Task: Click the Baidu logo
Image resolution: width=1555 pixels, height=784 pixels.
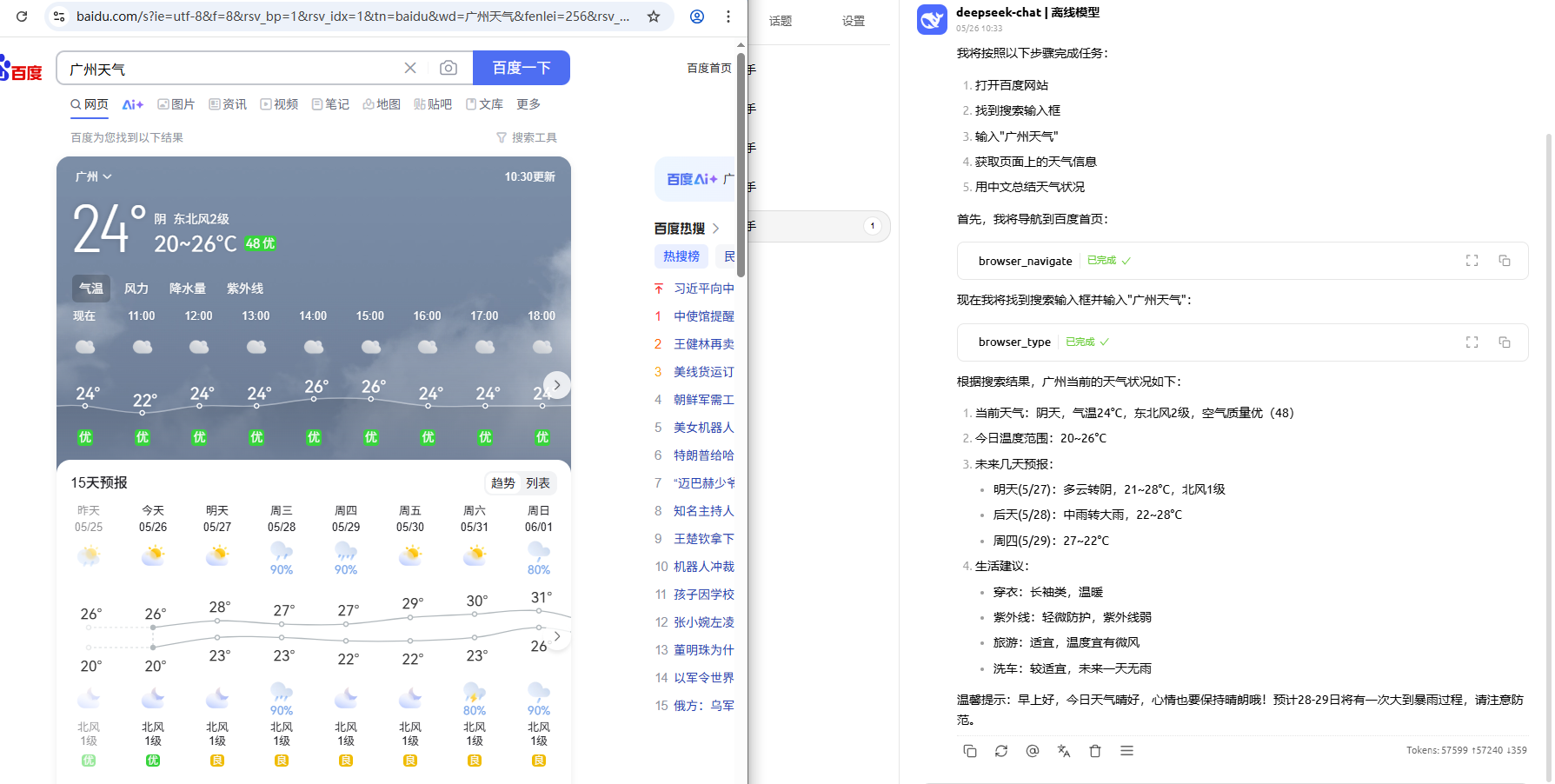Action: 21,69
